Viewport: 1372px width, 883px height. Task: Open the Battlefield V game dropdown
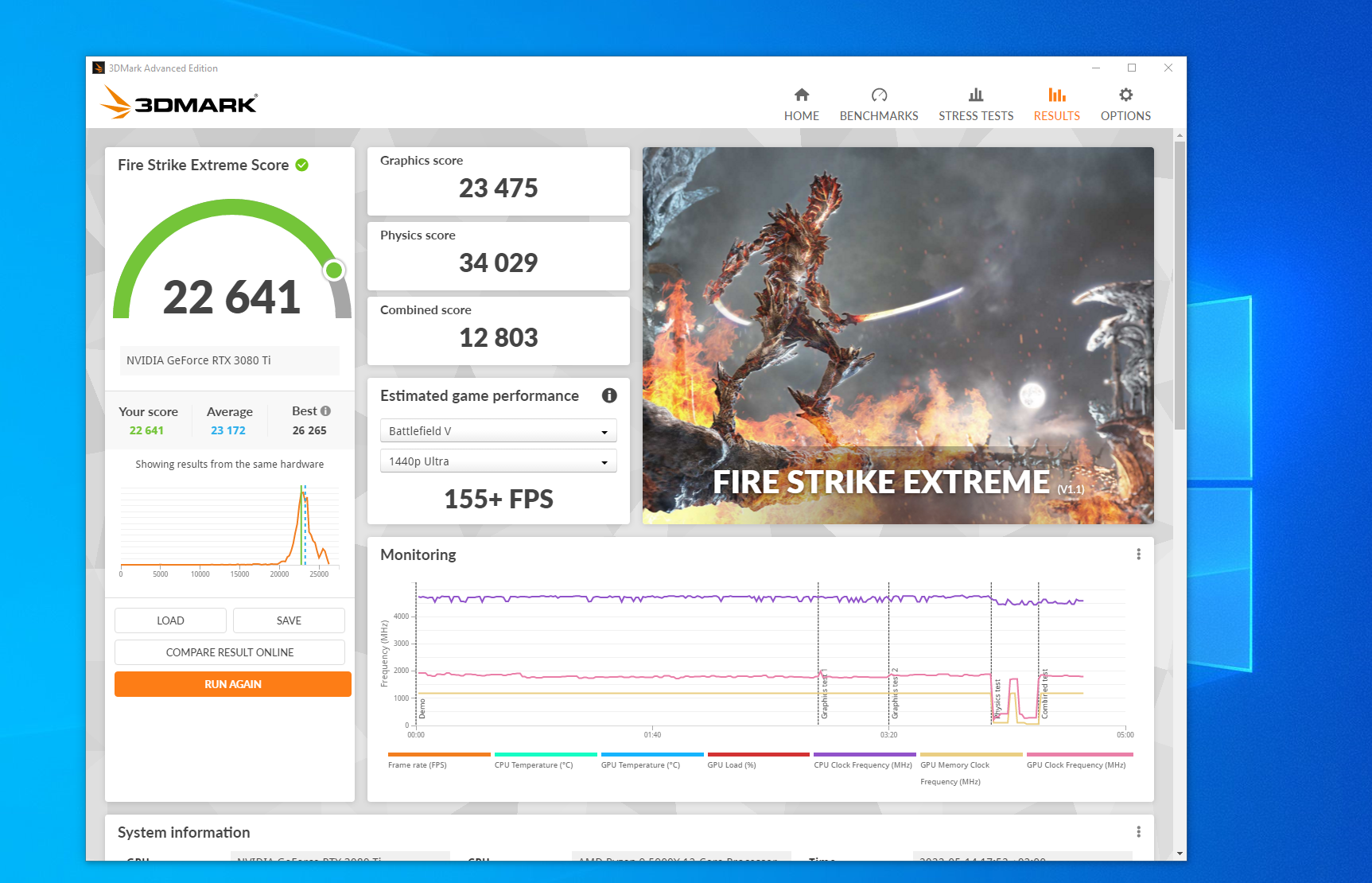coord(499,430)
